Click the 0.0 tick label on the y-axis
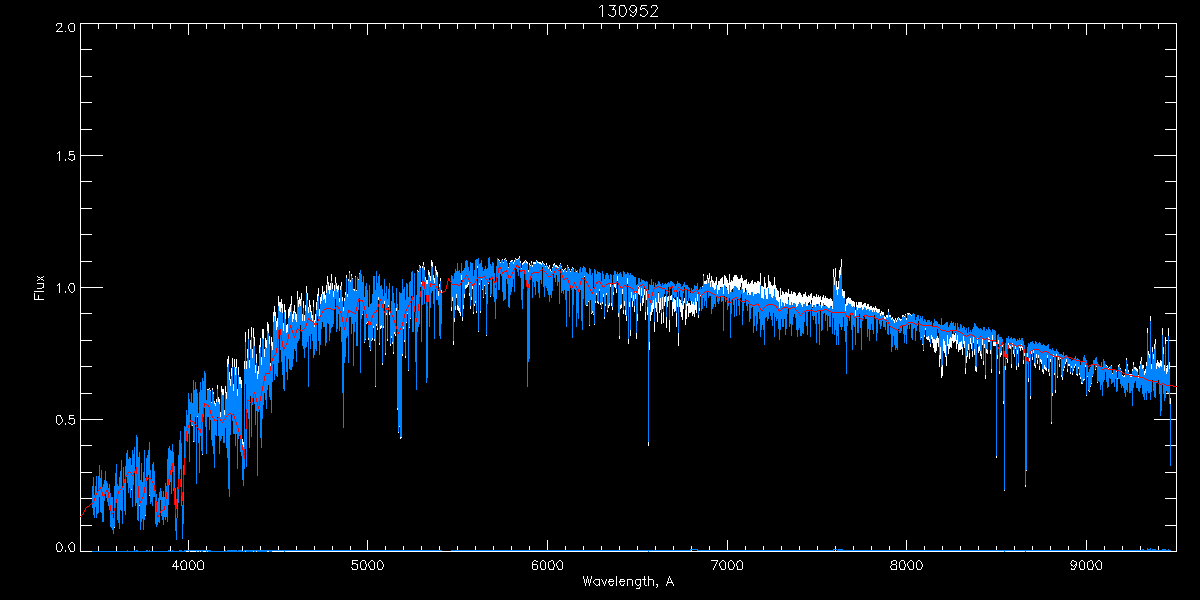 pos(65,547)
